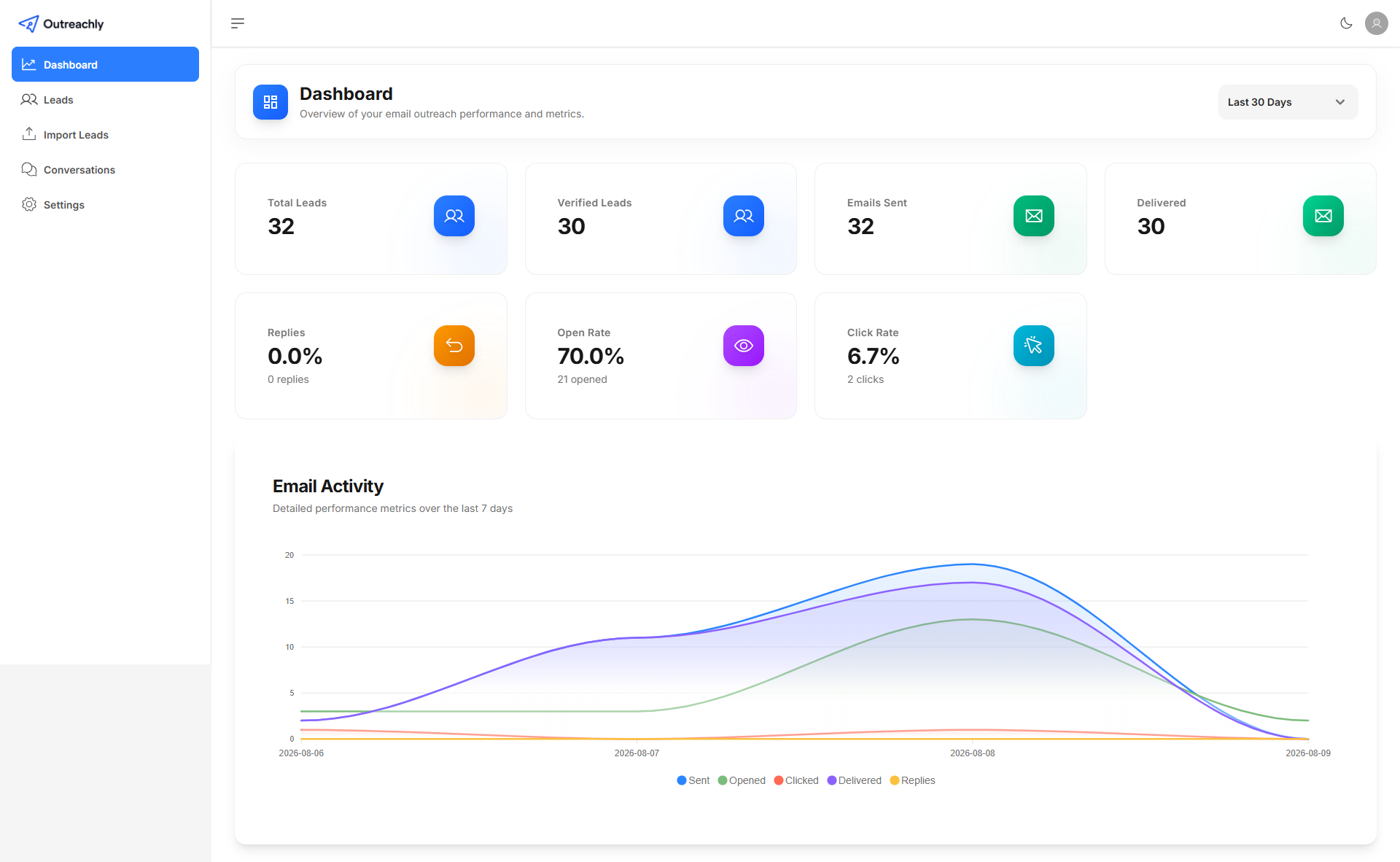Click the Outreachly paper plane logo

(28, 24)
